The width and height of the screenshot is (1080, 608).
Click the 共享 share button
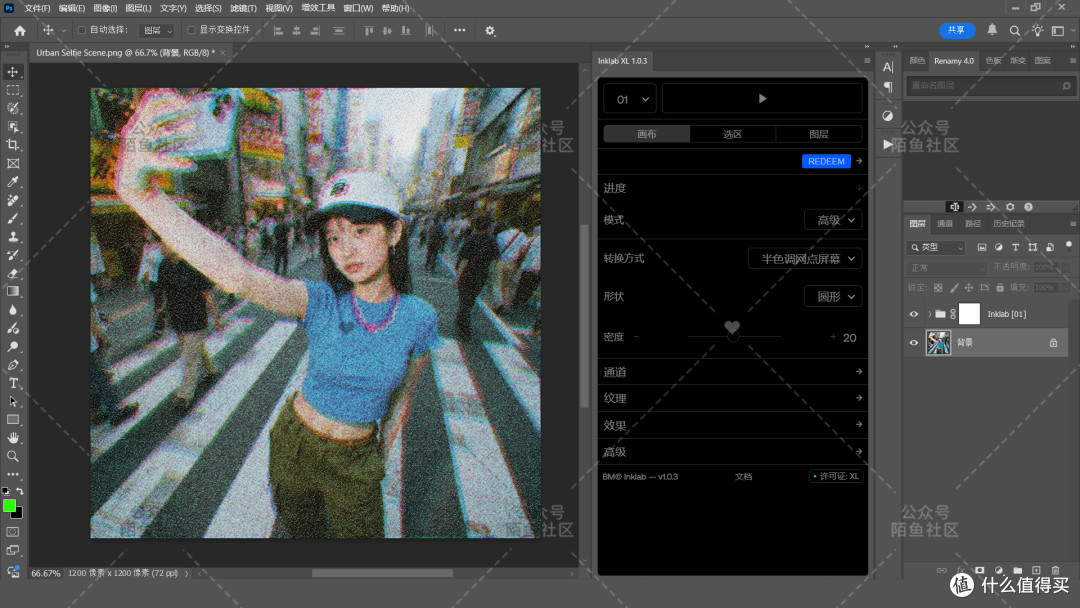point(957,30)
